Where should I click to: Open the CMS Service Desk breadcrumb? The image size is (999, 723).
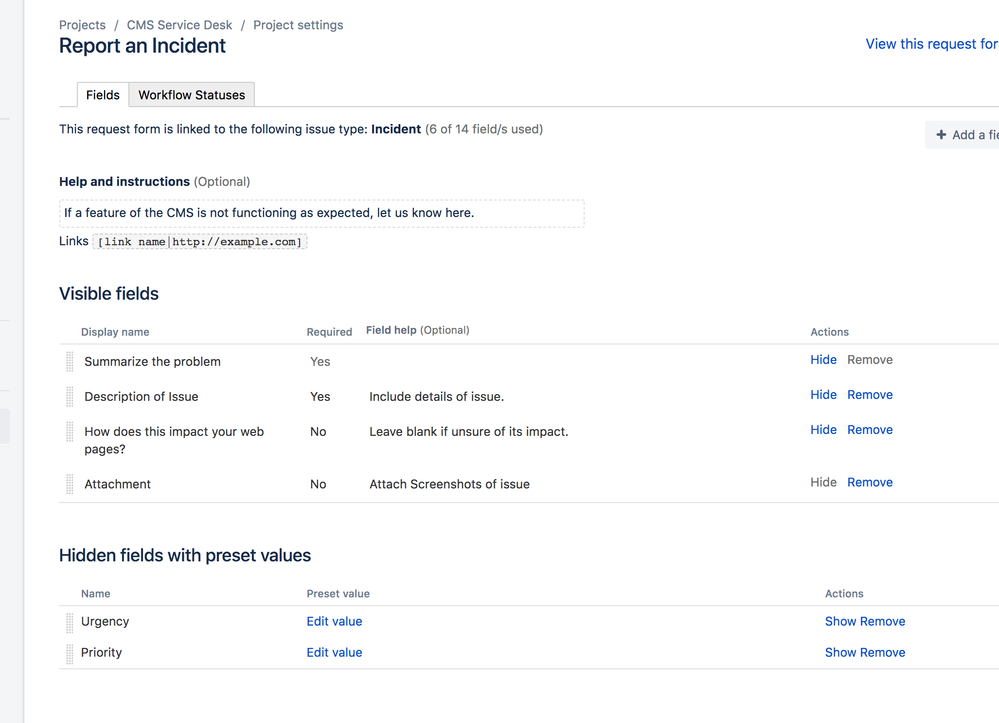[179, 25]
